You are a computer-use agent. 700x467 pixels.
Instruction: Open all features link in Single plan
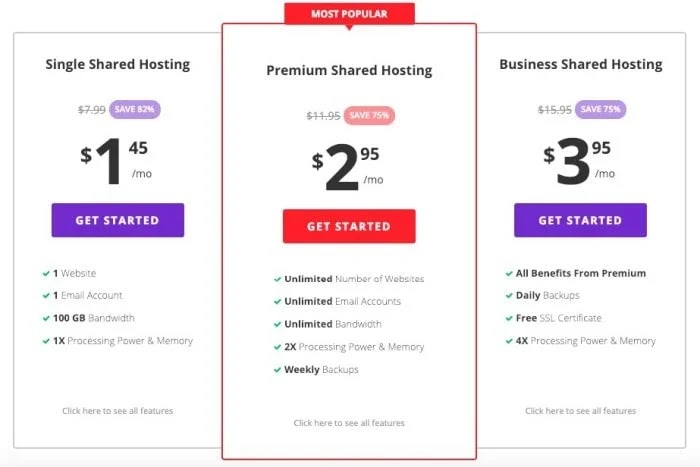point(117,411)
